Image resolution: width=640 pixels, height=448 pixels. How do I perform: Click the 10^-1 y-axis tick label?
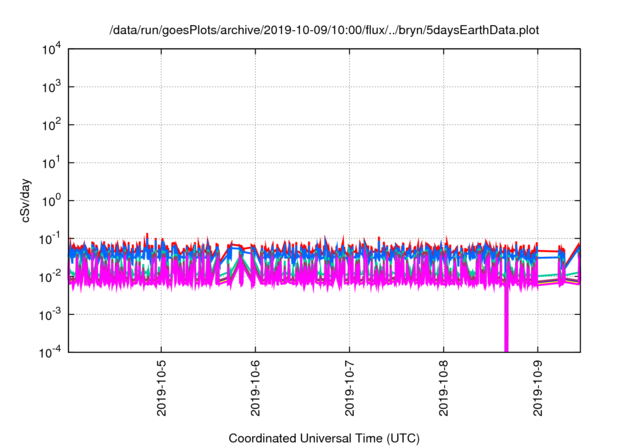50,239
